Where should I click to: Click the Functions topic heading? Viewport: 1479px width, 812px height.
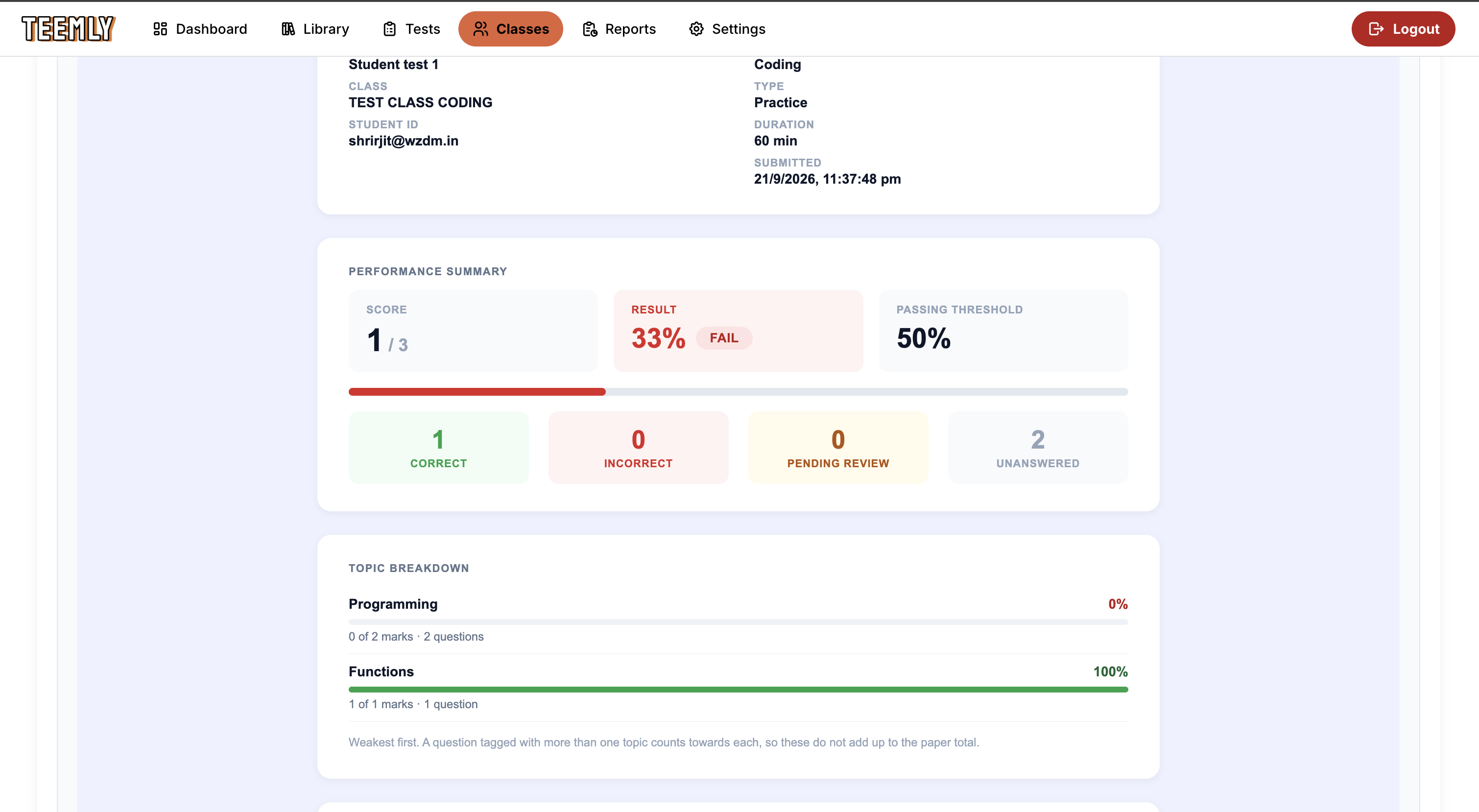click(381, 671)
